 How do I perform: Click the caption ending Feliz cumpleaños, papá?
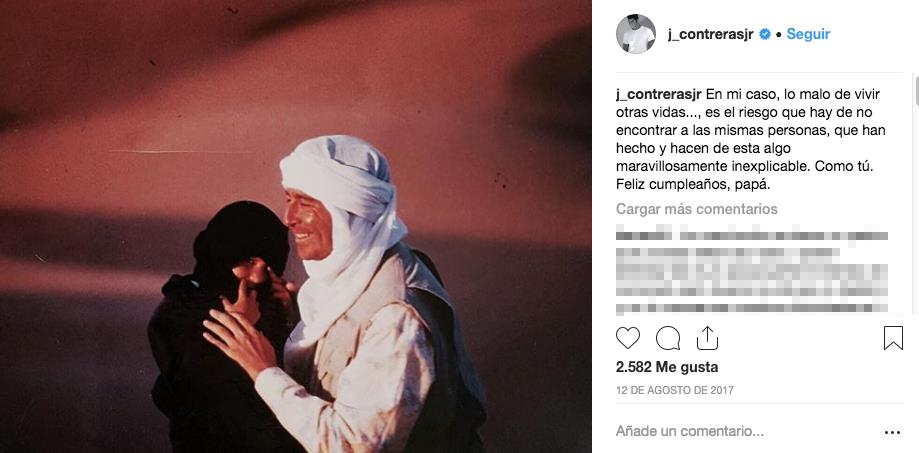[x=748, y=139]
